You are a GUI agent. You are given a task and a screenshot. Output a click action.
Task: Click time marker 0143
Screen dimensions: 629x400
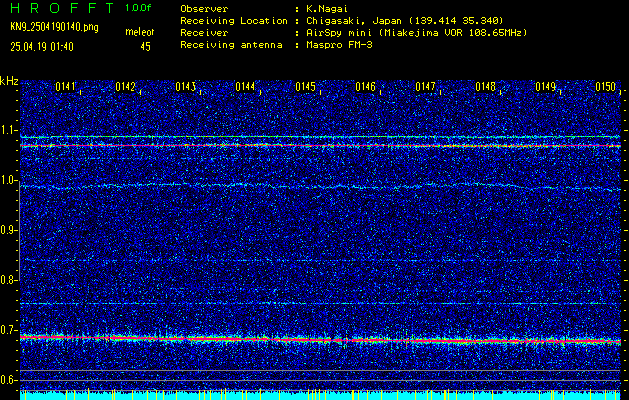pyautogui.click(x=185, y=86)
